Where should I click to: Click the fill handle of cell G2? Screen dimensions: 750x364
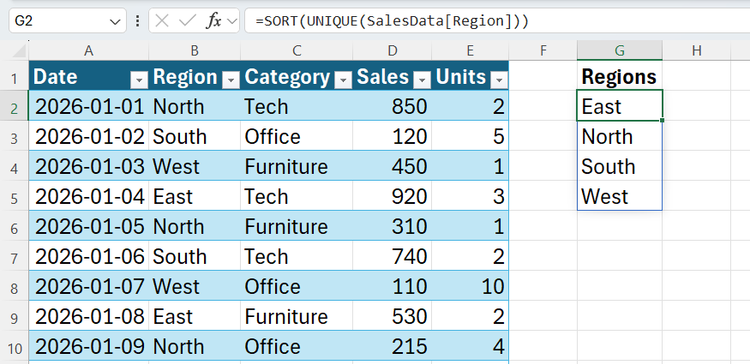point(662,121)
